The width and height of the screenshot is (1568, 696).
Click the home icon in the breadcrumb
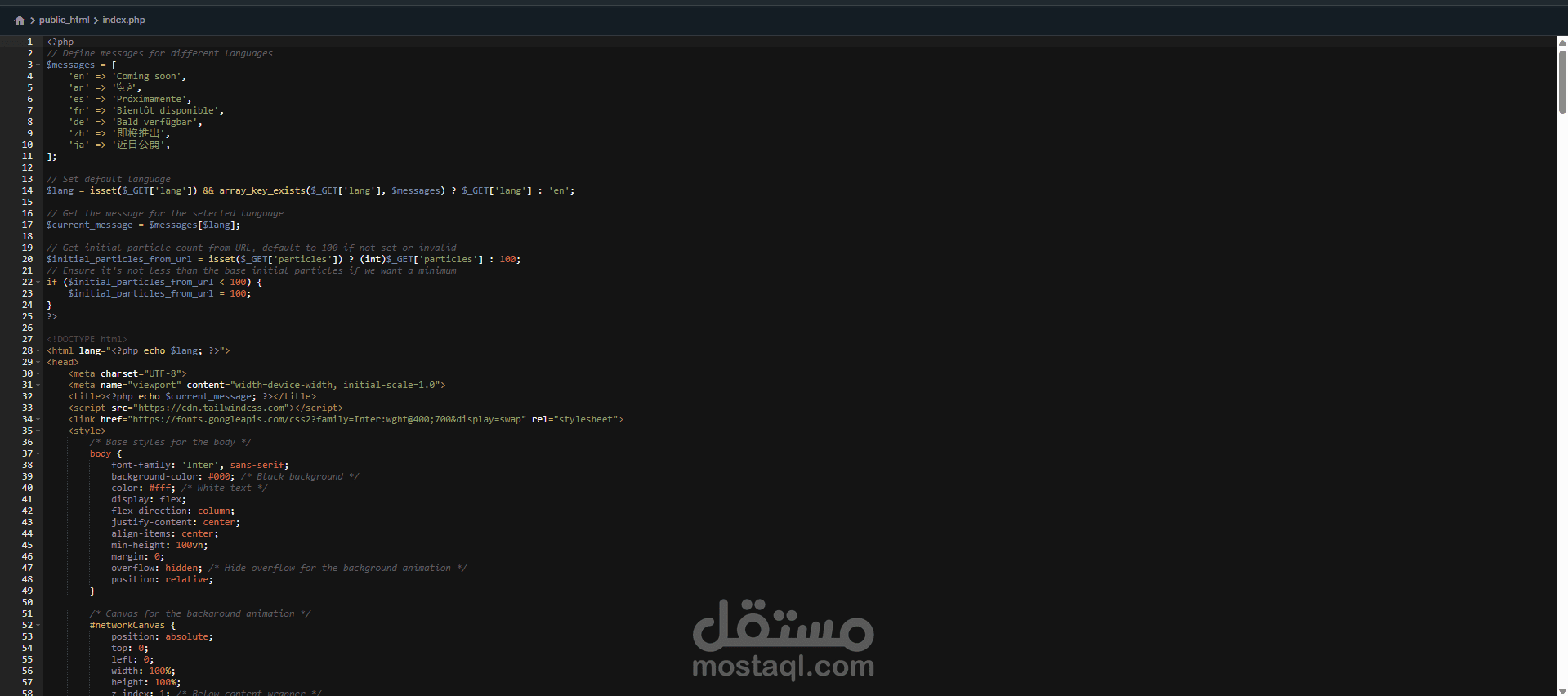coord(20,20)
